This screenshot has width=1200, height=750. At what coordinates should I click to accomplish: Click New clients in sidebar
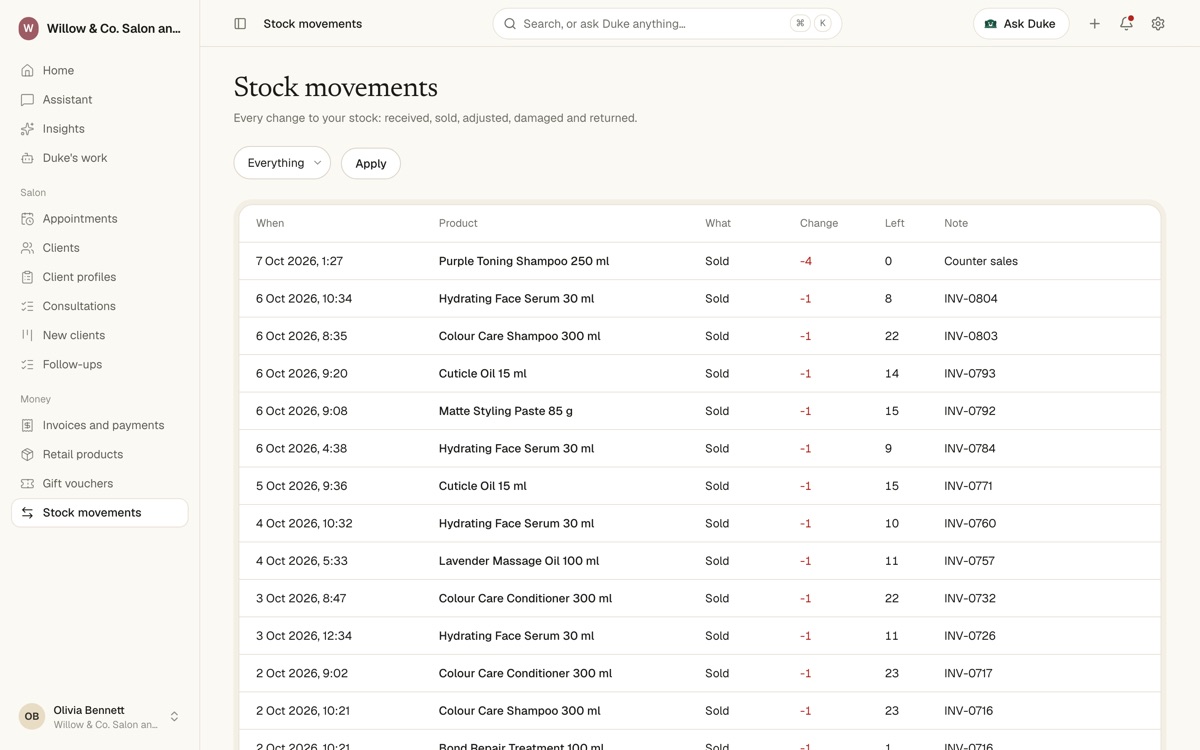[100, 335]
